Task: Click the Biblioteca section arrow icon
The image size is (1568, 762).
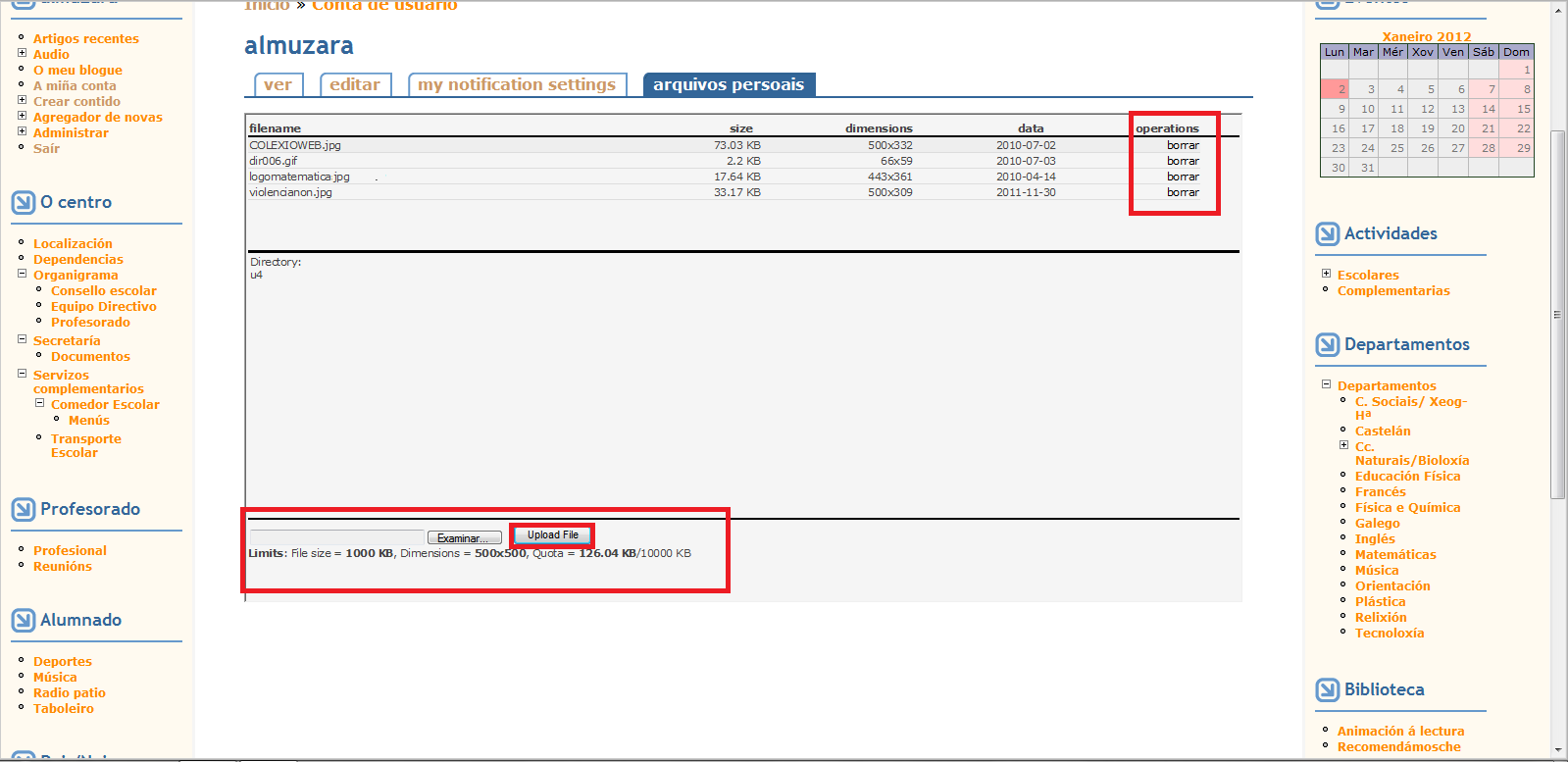Action: point(1327,690)
